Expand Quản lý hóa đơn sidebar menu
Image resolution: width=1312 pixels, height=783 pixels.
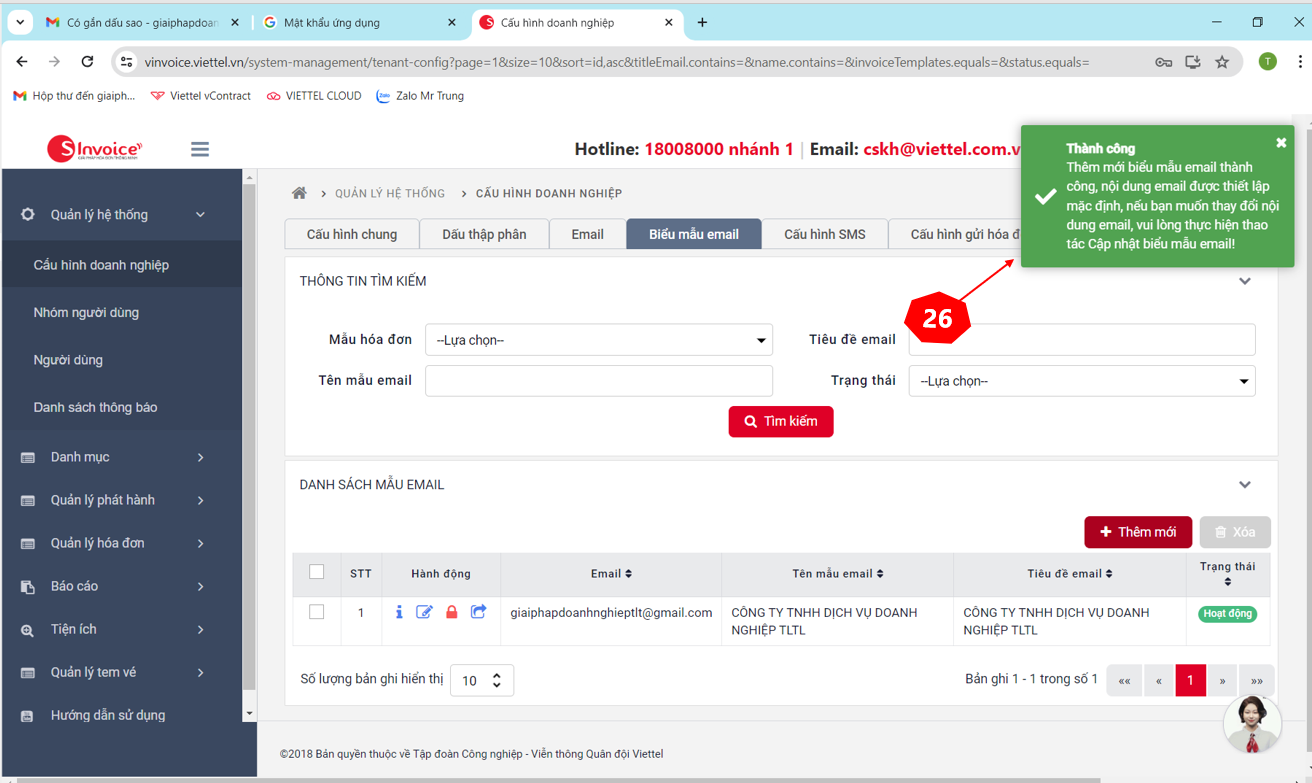[112, 543]
